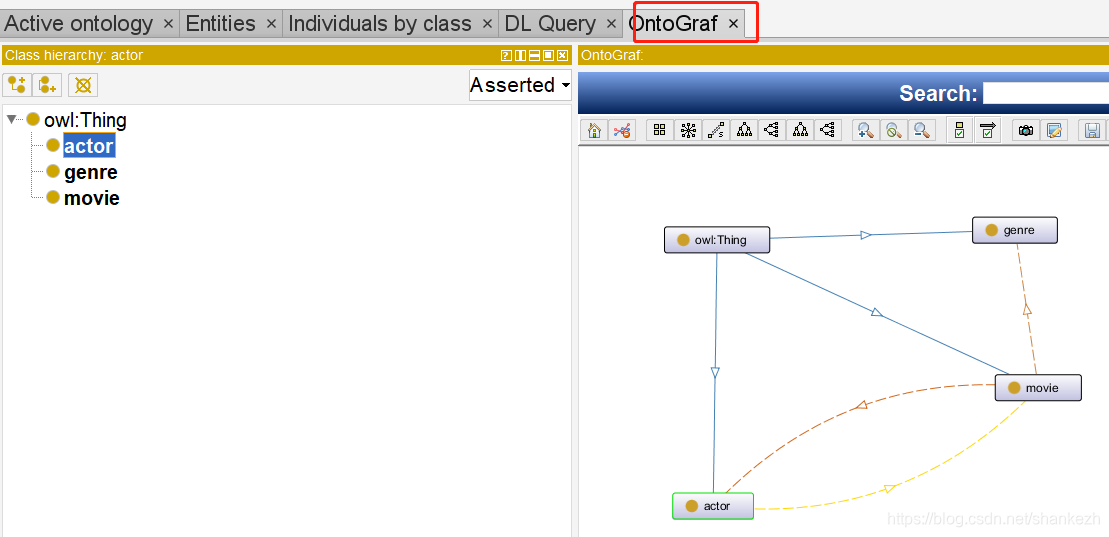Zoom in on the OntoGraf graph

click(x=865, y=130)
